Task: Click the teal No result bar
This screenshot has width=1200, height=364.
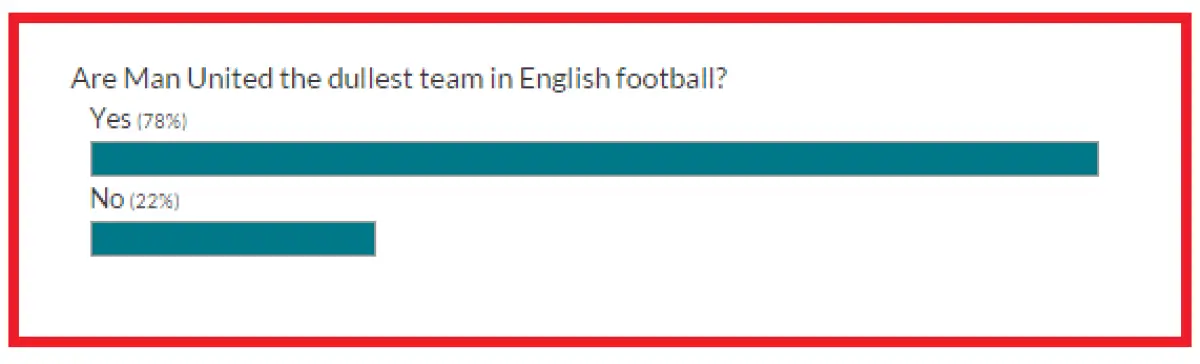Action: pyautogui.click(x=233, y=239)
